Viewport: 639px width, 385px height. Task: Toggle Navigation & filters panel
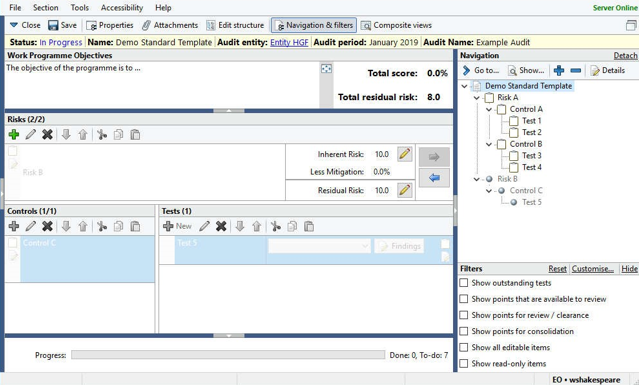coord(314,25)
